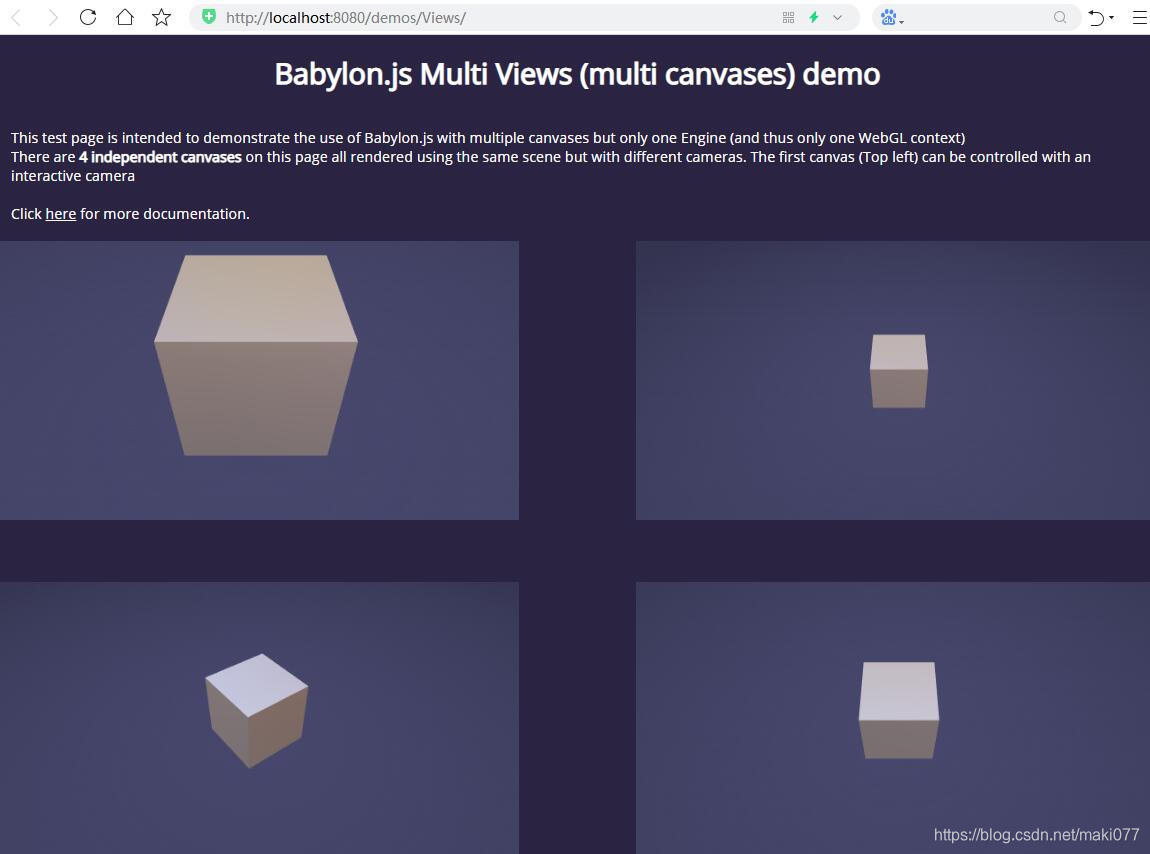This screenshot has width=1150, height=854.
Task: Open the browser hamburger menu
Action: (x=1140, y=18)
